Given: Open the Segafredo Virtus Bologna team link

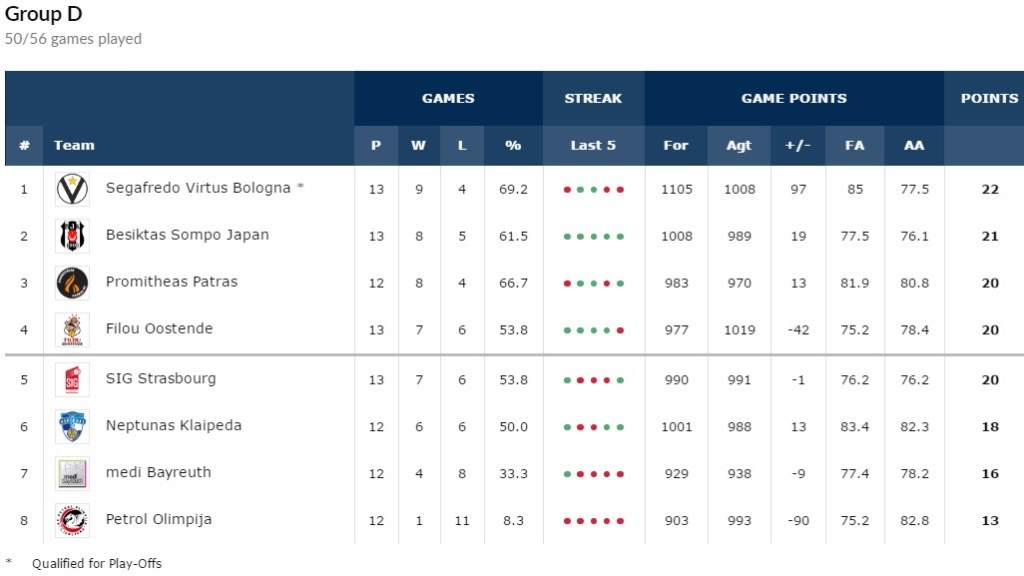Looking at the screenshot, I should tap(198, 188).
